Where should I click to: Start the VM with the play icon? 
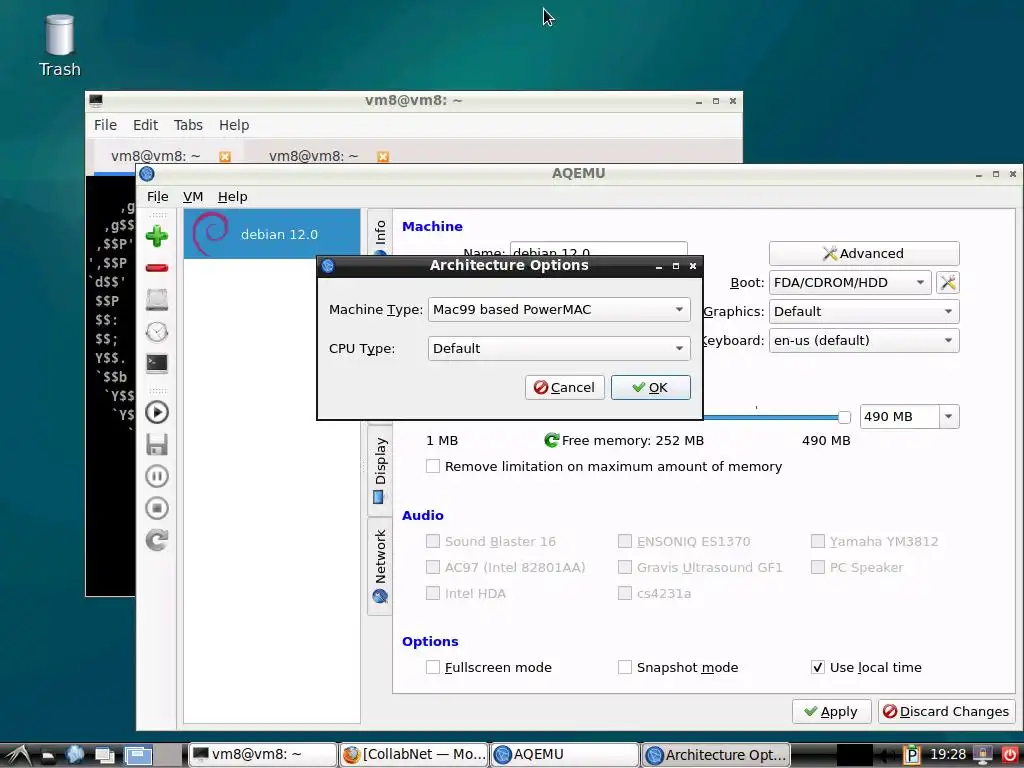coord(157,412)
